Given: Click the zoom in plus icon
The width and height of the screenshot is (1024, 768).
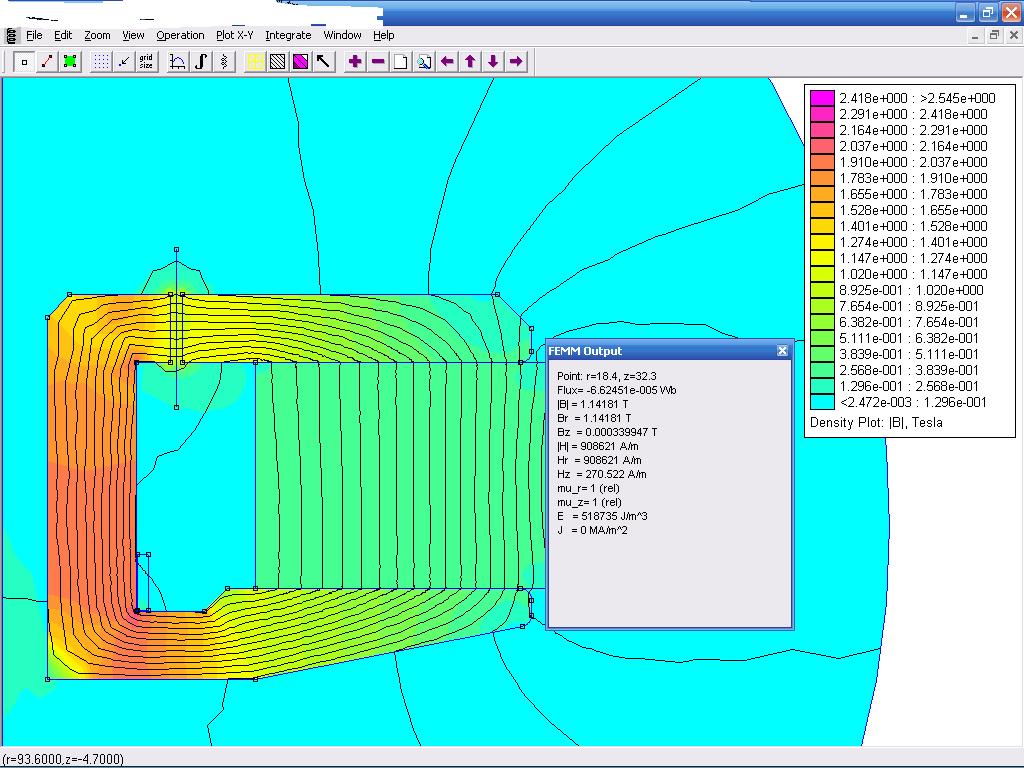Looking at the screenshot, I should (355, 62).
